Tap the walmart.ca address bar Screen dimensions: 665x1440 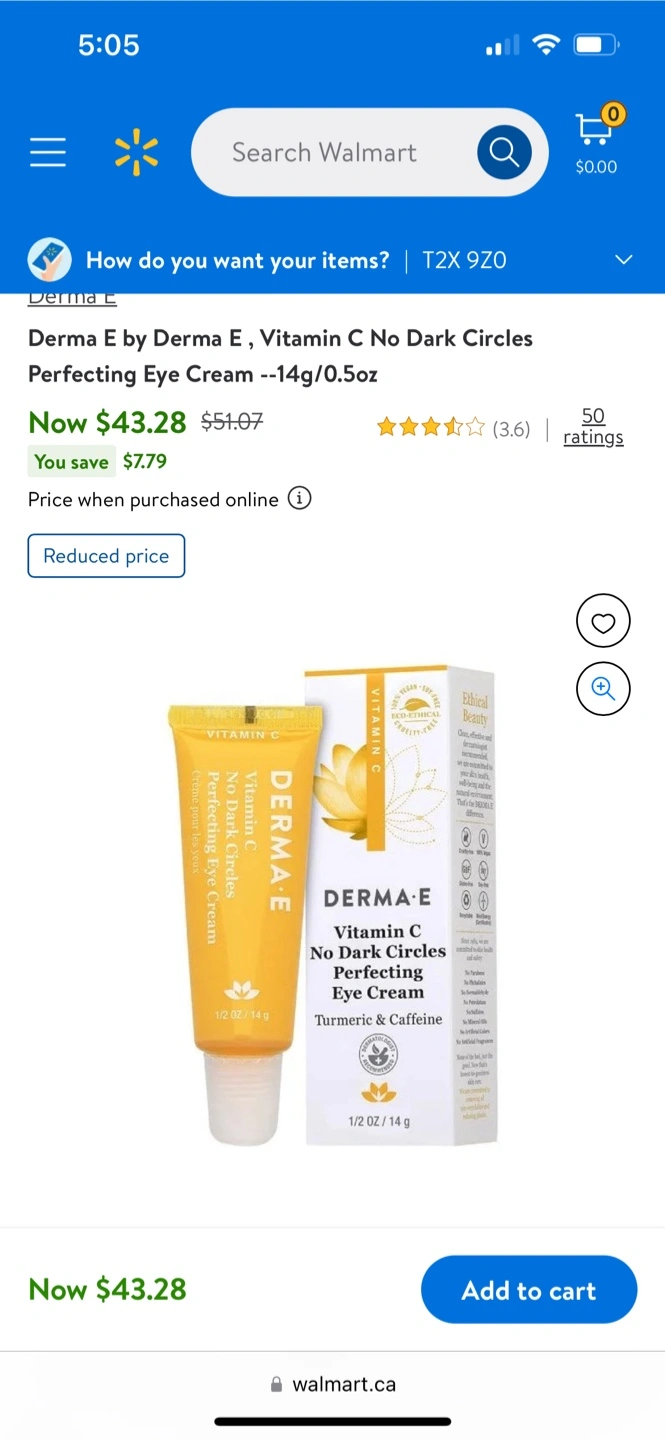point(333,1384)
